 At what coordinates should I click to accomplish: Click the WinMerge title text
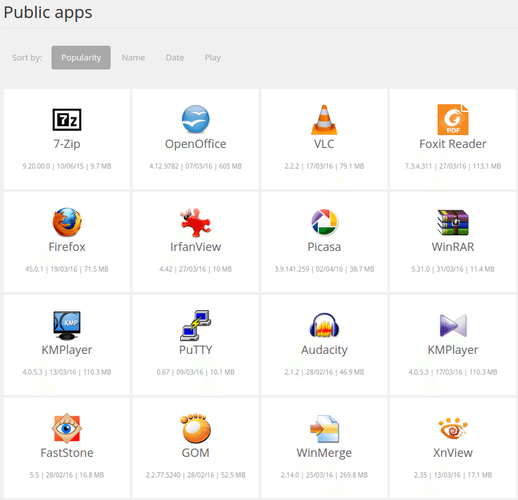324,453
